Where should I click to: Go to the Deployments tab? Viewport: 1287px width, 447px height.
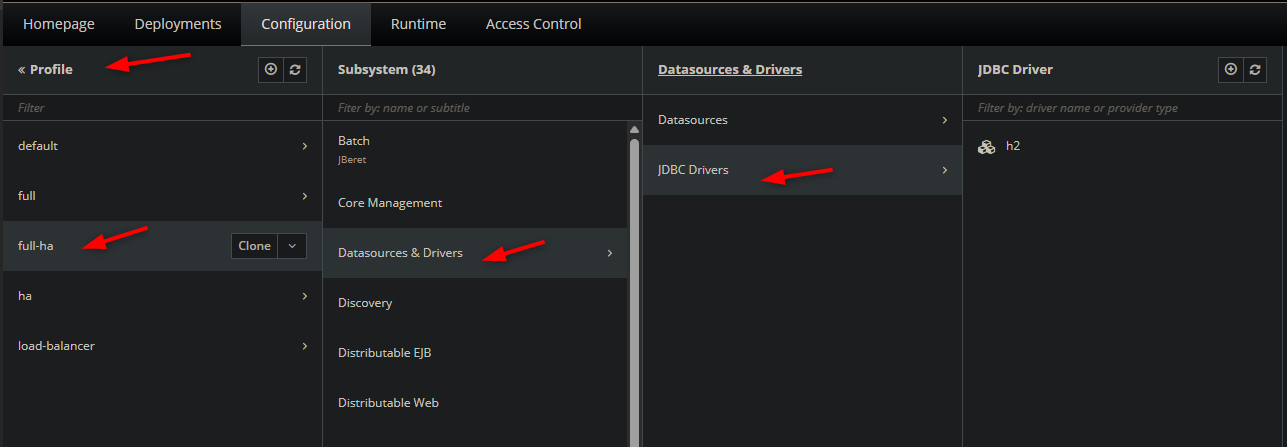point(177,23)
